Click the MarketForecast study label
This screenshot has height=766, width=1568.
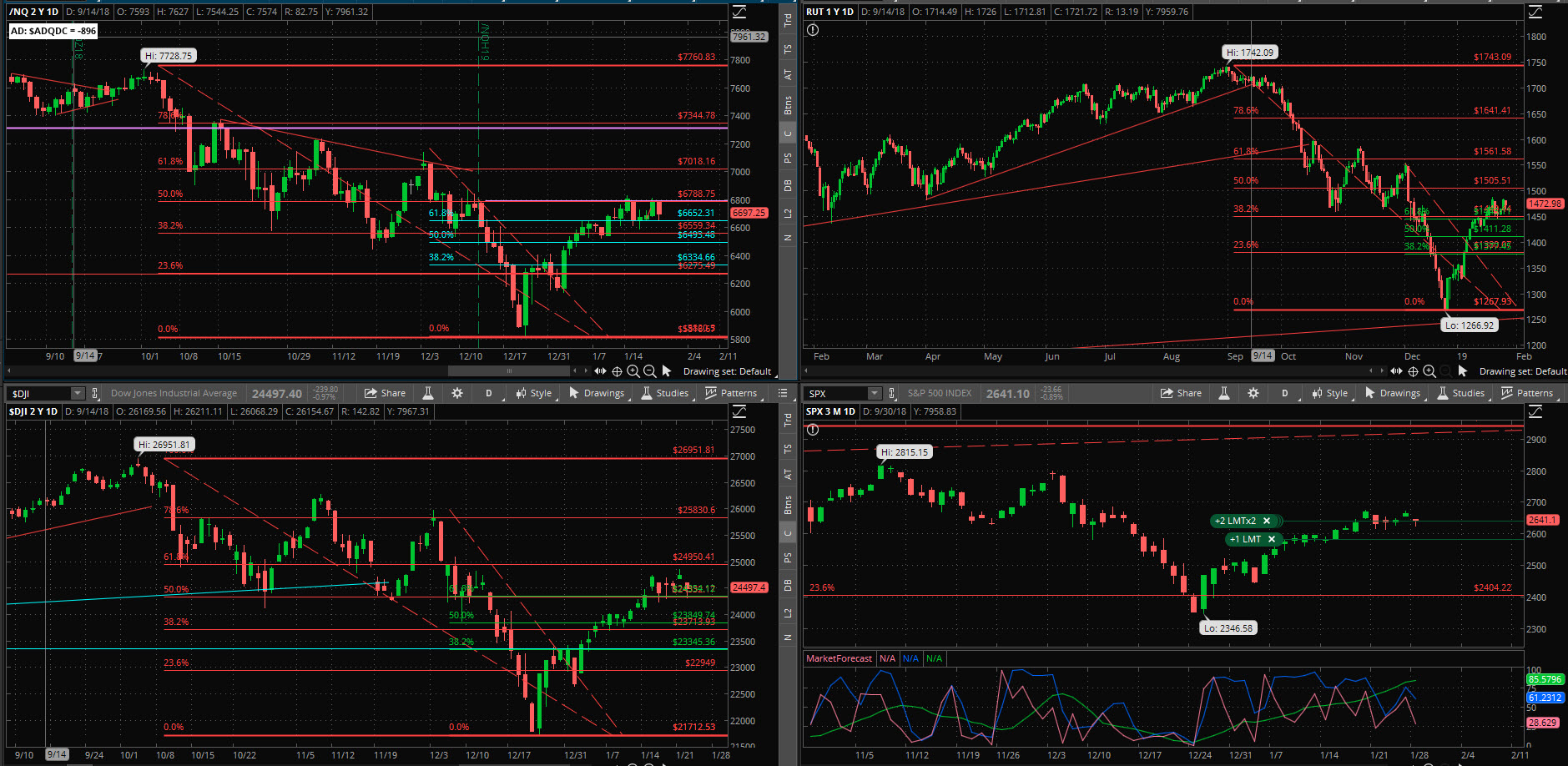(x=839, y=658)
